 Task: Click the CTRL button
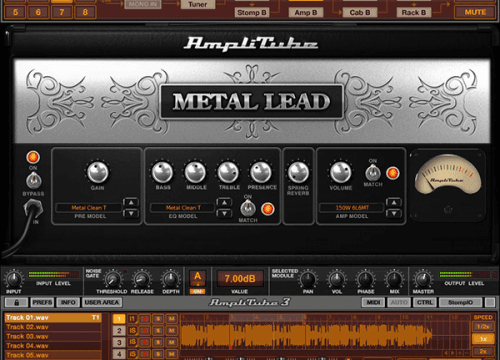425,302
